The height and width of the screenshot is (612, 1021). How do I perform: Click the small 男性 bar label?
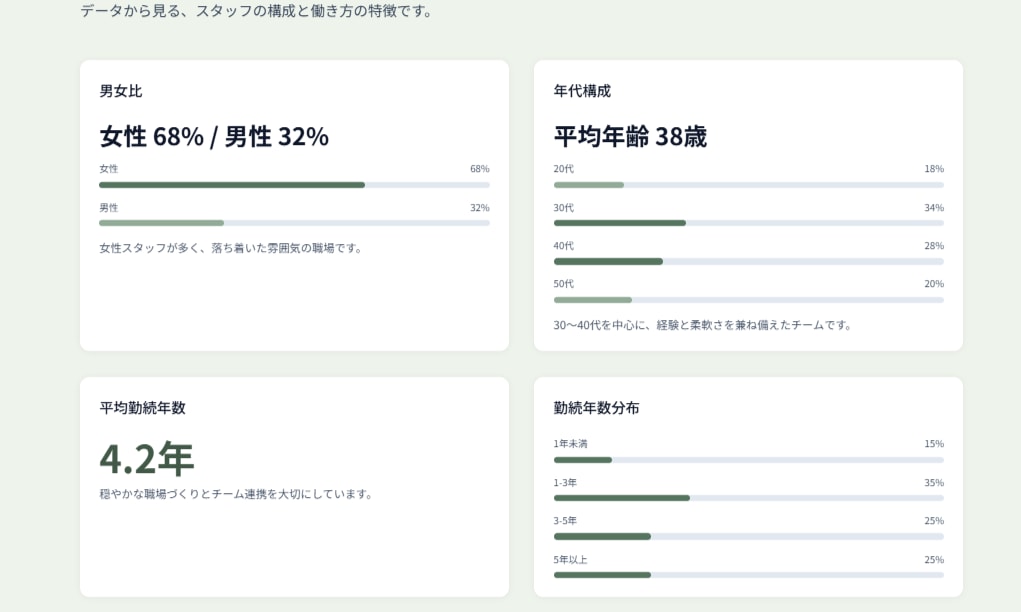point(109,208)
